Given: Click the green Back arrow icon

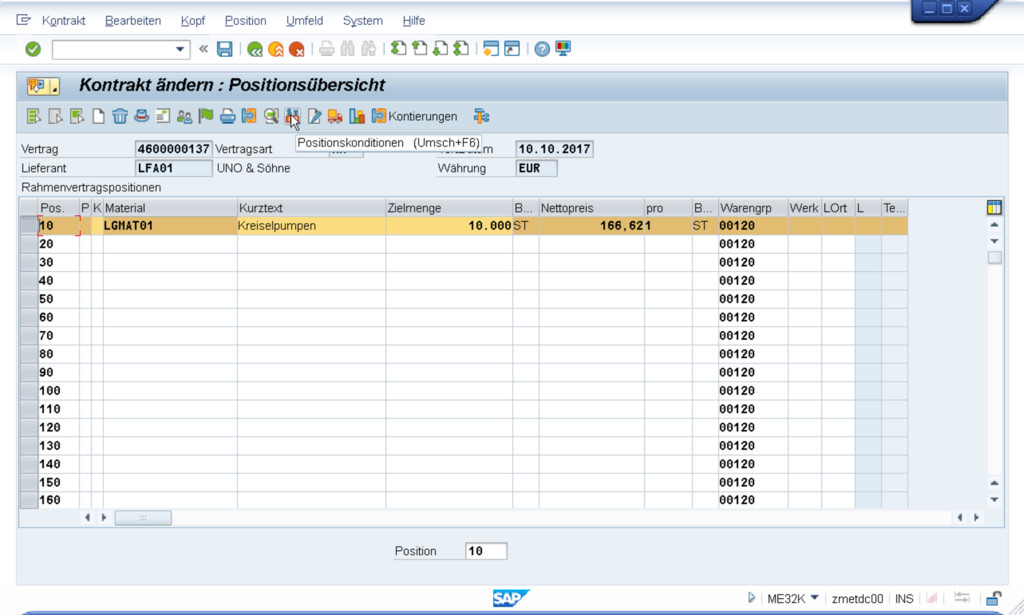Looking at the screenshot, I should (255, 49).
